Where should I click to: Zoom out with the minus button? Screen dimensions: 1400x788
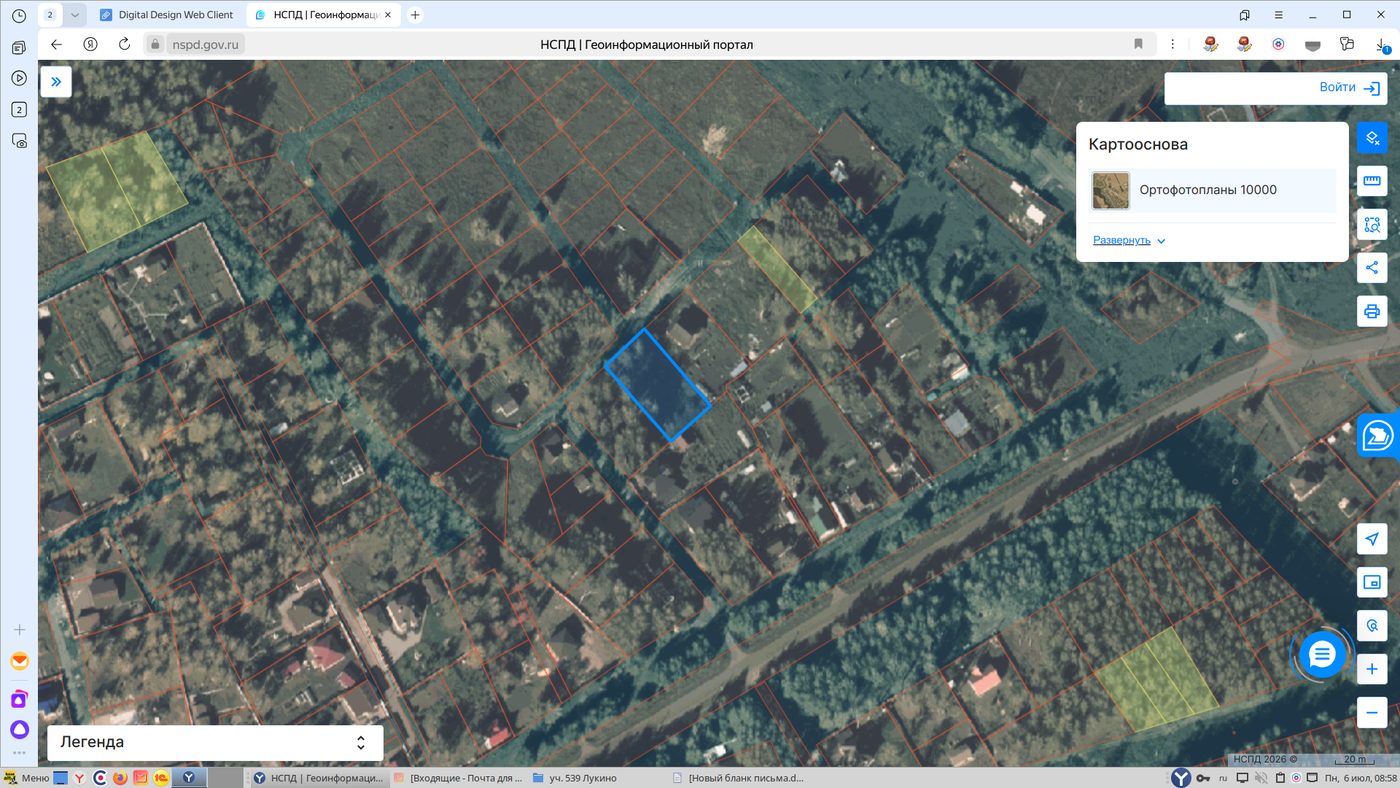(x=1372, y=713)
